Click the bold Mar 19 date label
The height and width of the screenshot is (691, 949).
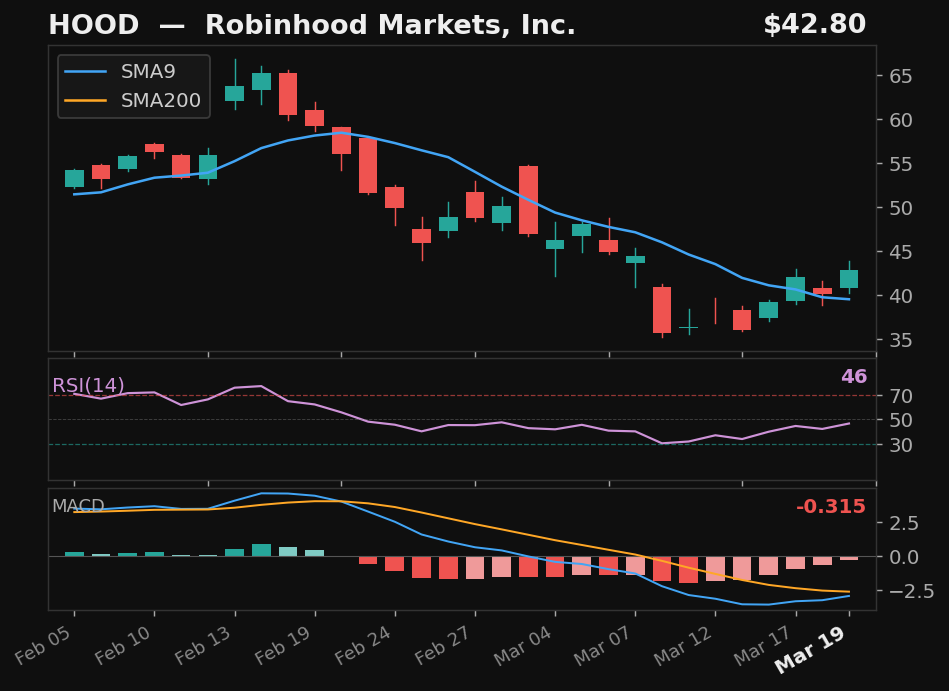[812, 649]
